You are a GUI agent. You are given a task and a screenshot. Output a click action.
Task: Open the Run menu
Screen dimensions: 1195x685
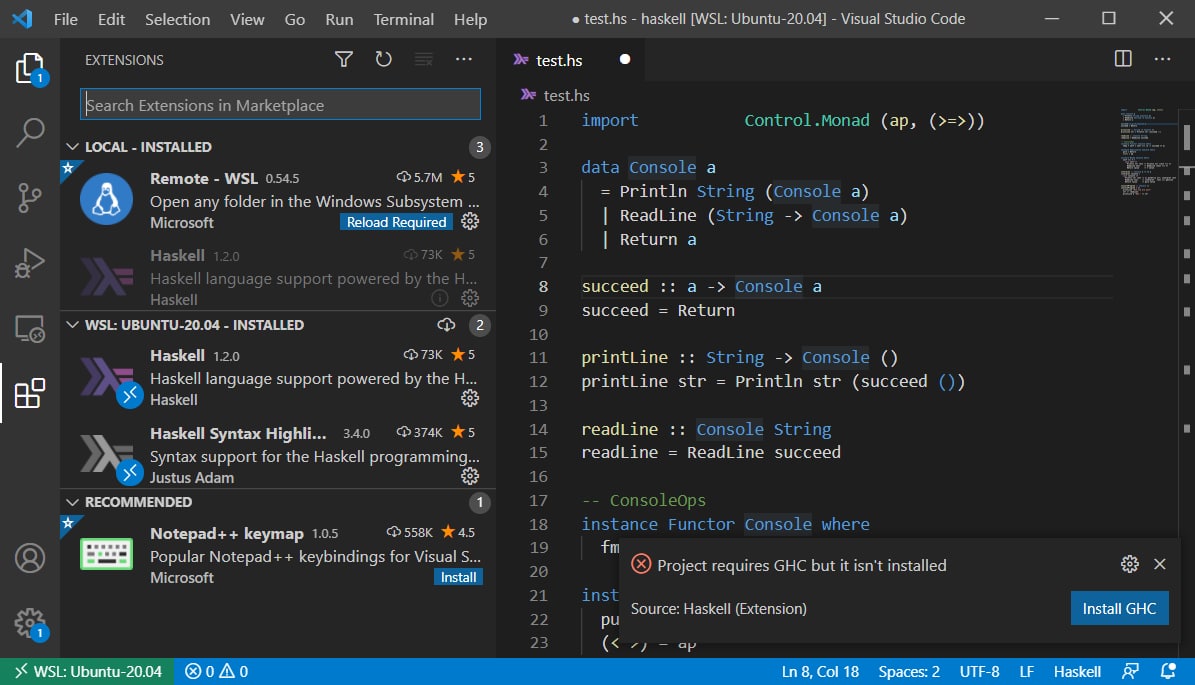(339, 19)
